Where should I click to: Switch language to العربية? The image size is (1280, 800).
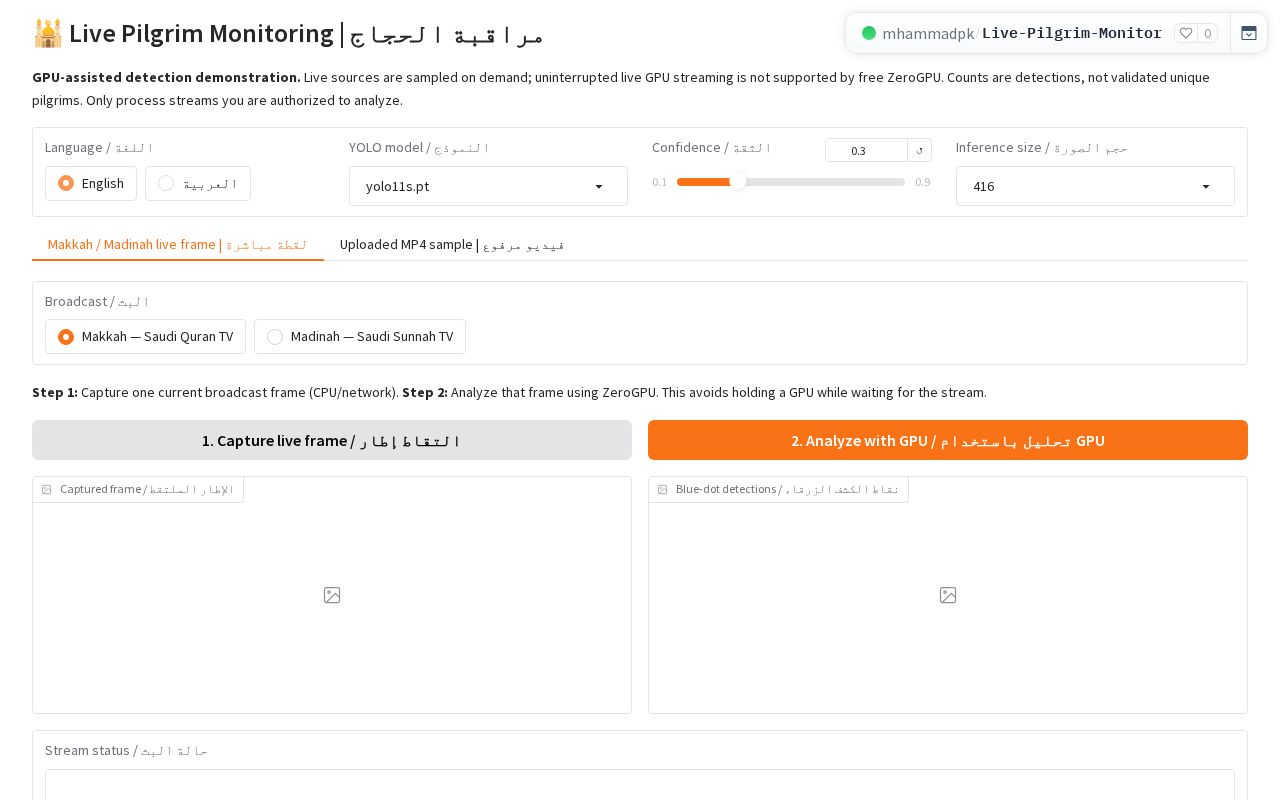pos(198,183)
